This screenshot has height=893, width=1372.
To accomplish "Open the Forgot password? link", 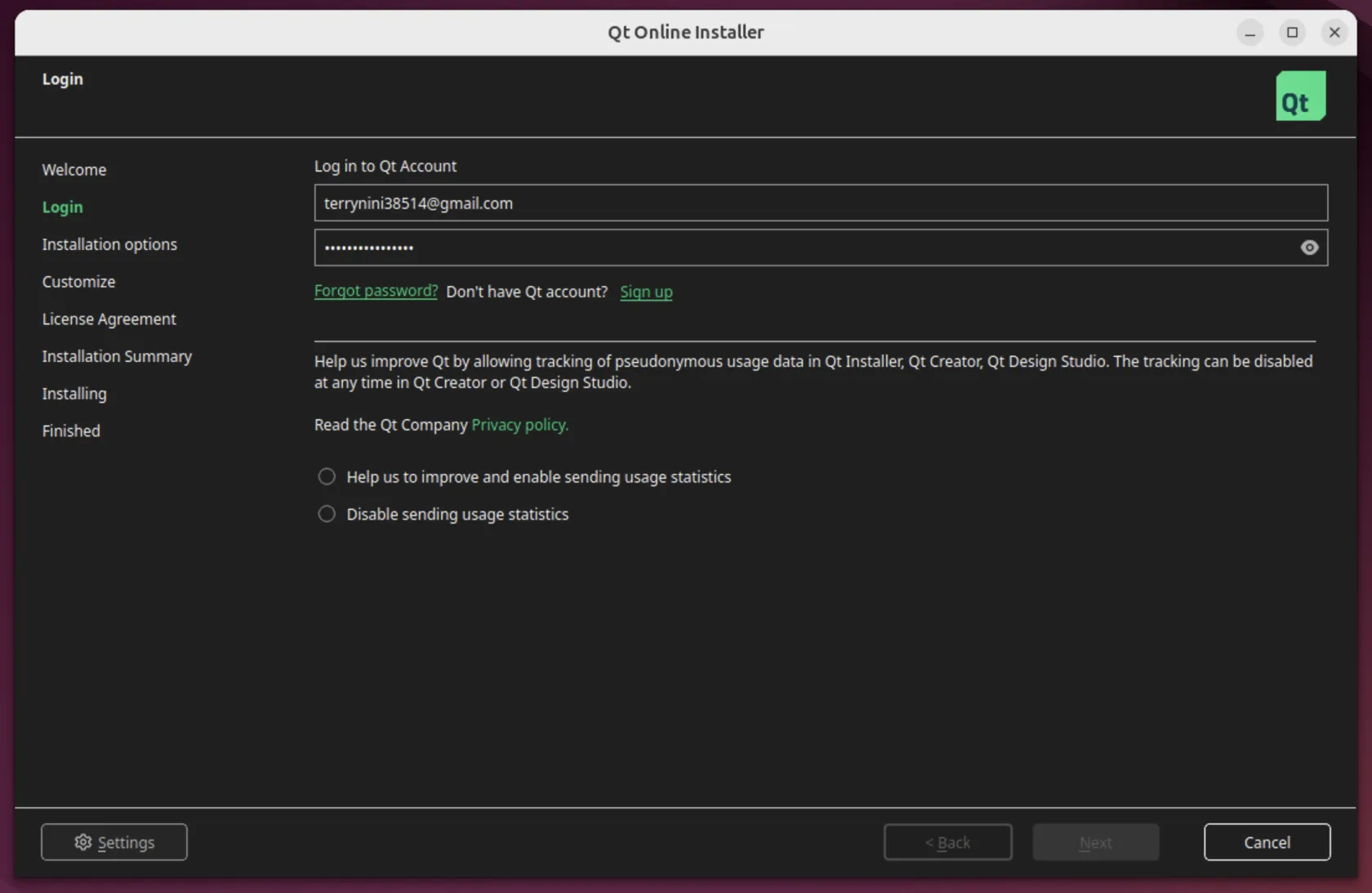I will click(376, 291).
